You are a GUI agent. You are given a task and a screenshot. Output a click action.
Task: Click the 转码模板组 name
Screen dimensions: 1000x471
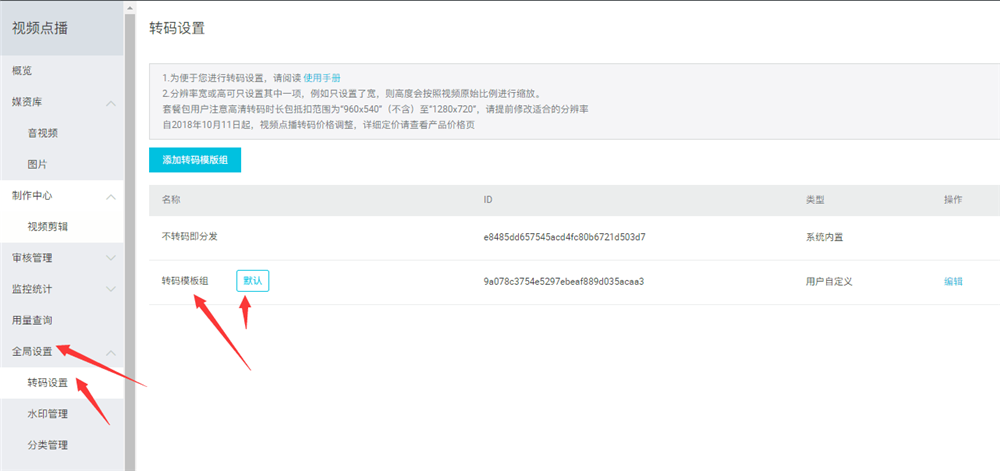[185, 281]
